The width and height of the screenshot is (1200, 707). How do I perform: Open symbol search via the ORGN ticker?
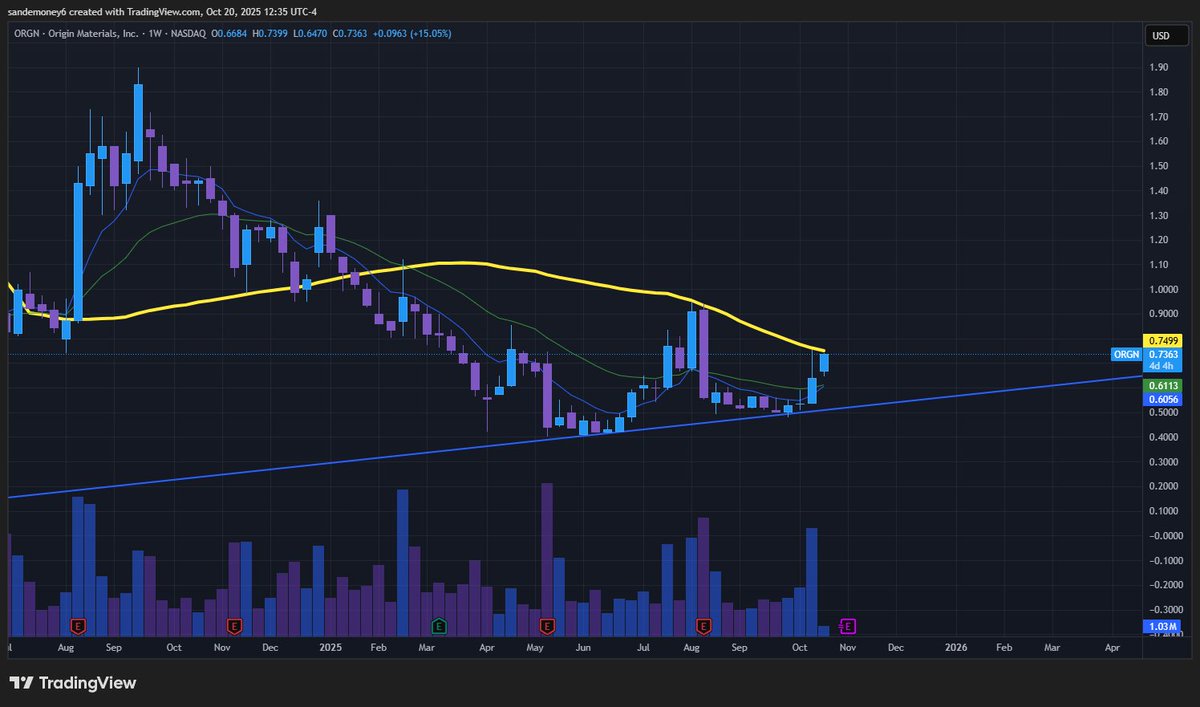tap(25, 33)
